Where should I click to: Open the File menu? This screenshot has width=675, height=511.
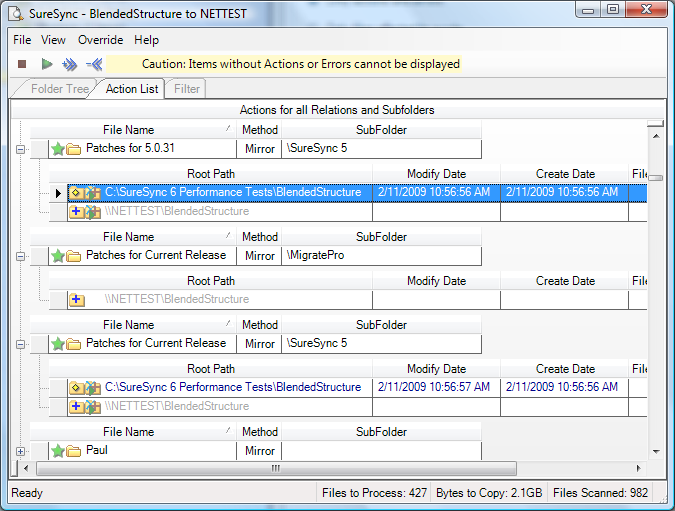point(22,40)
